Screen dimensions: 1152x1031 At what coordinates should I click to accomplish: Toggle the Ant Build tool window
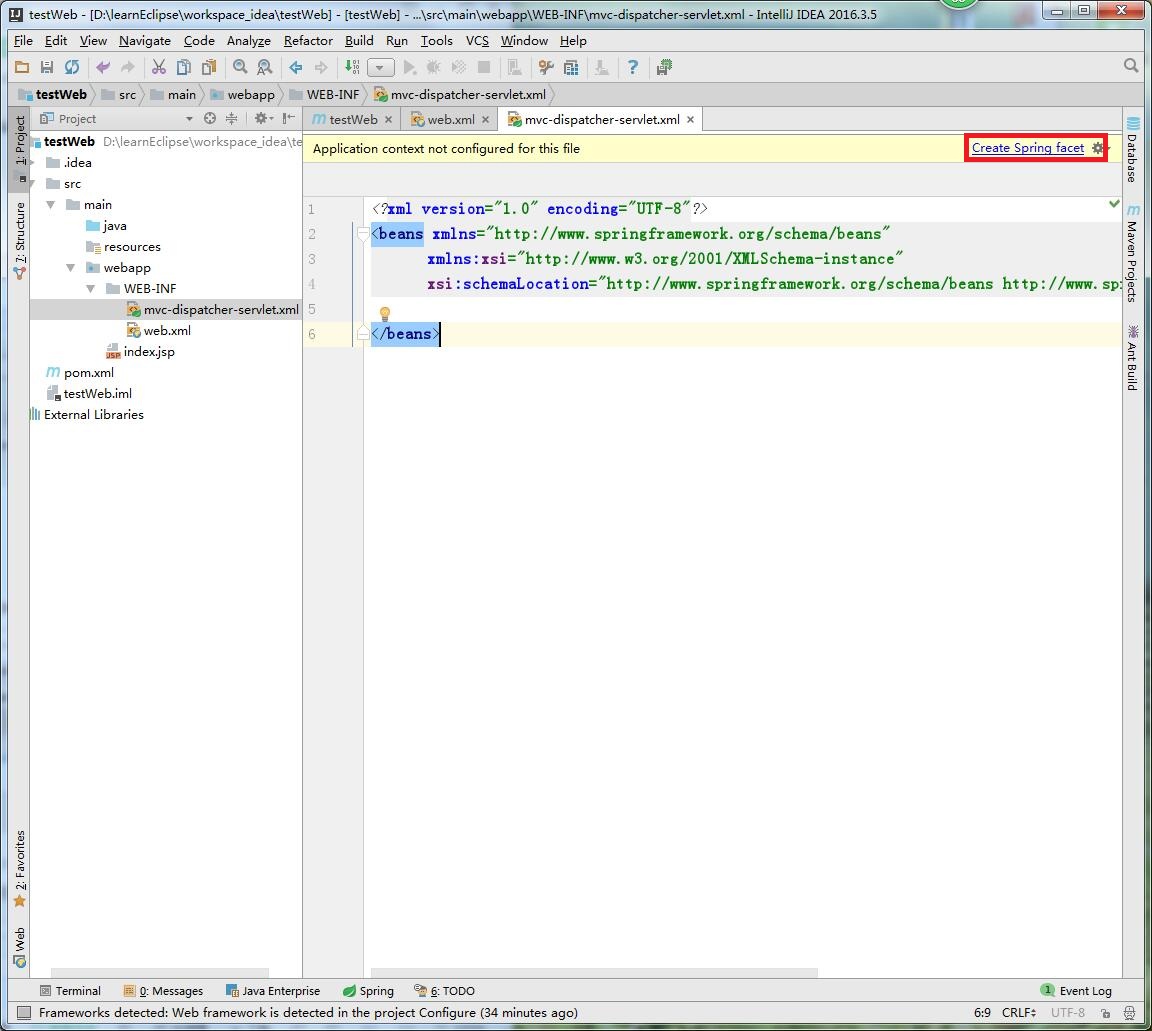[1132, 358]
